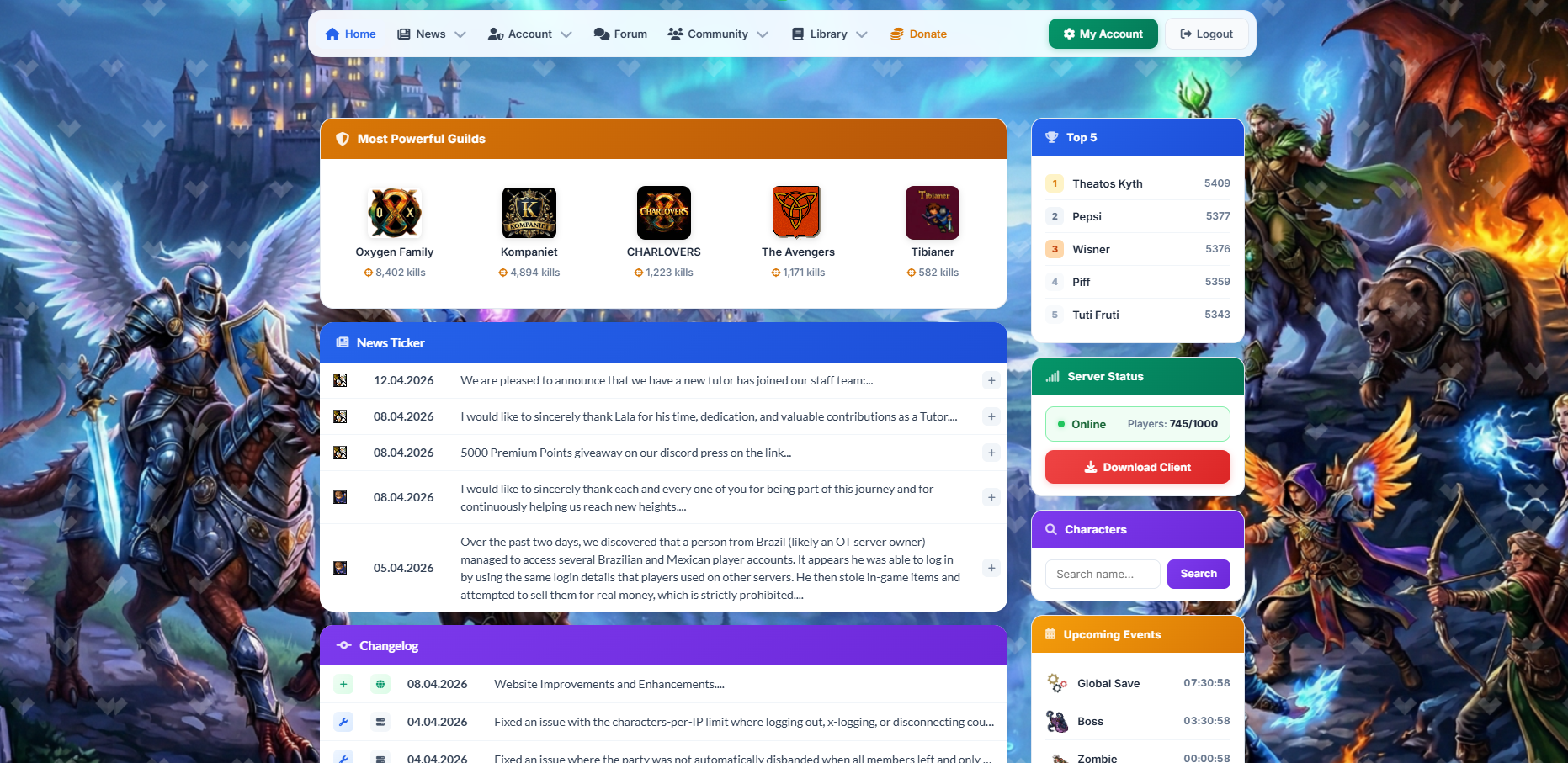
Task: Click the globe icon on 08.04.2026 changelog
Action: click(380, 684)
